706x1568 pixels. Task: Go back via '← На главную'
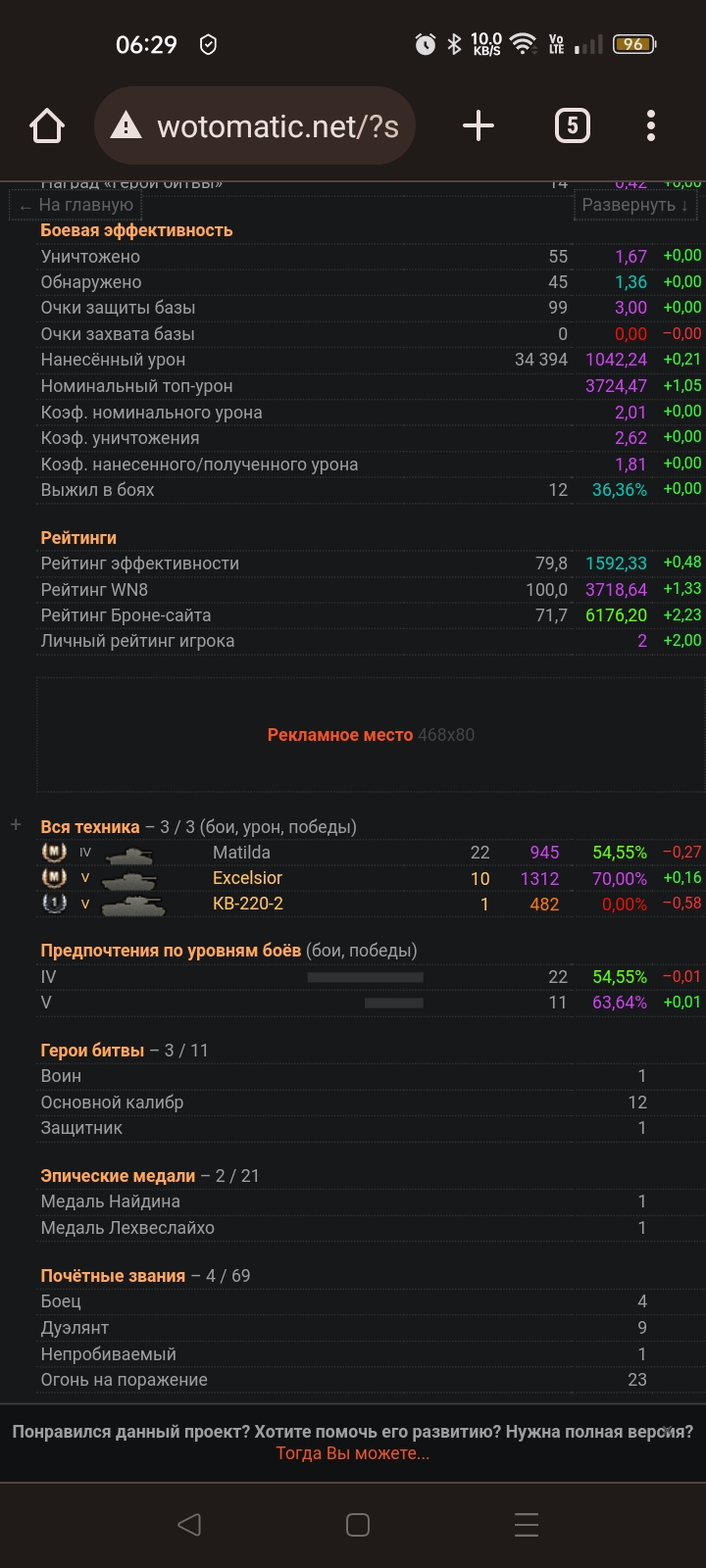[x=76, y=206]
